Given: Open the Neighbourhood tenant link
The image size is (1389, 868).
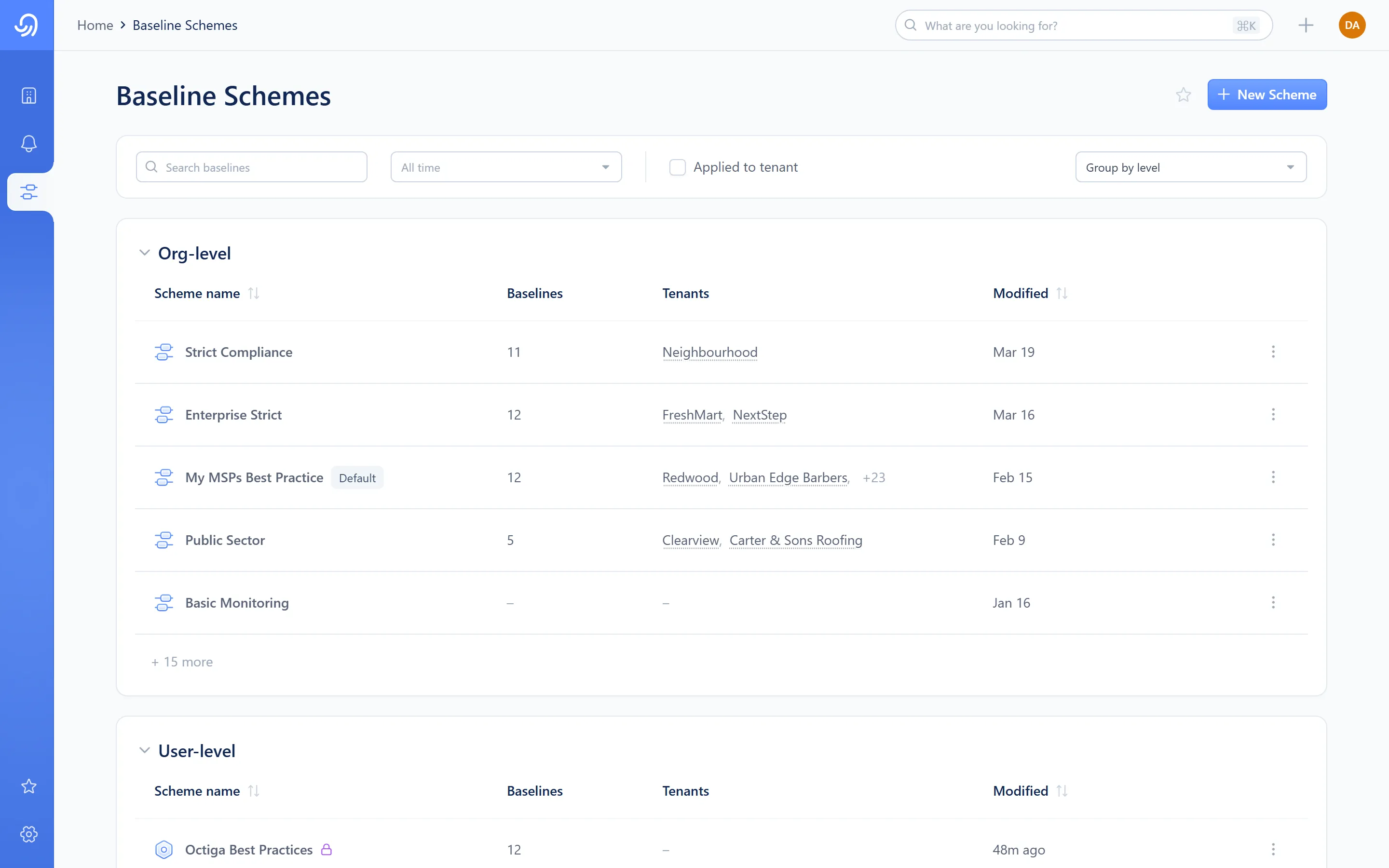Looking at the screenshot, I should (710, 352).
